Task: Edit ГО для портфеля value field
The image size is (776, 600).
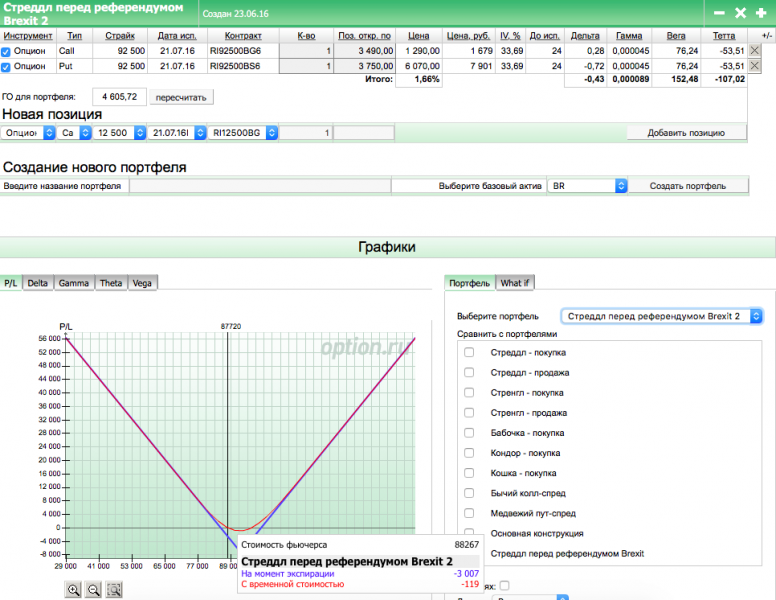Action: click(x=119, y=97)
